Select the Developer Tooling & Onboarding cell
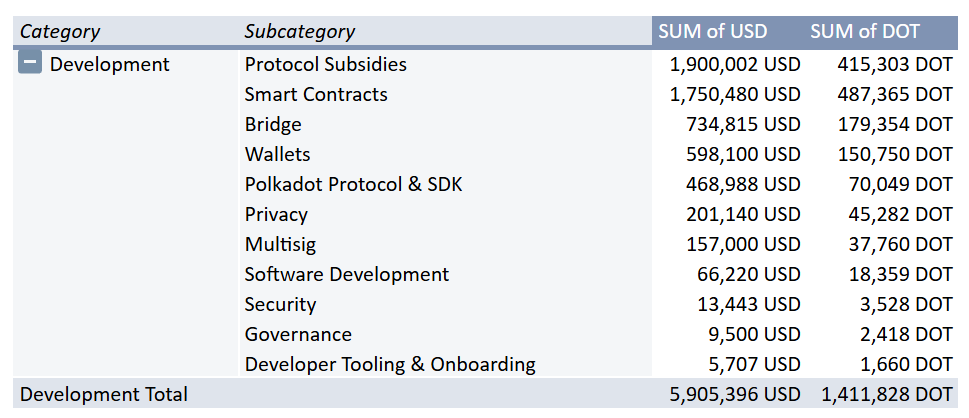 click(x=389, y=364)
